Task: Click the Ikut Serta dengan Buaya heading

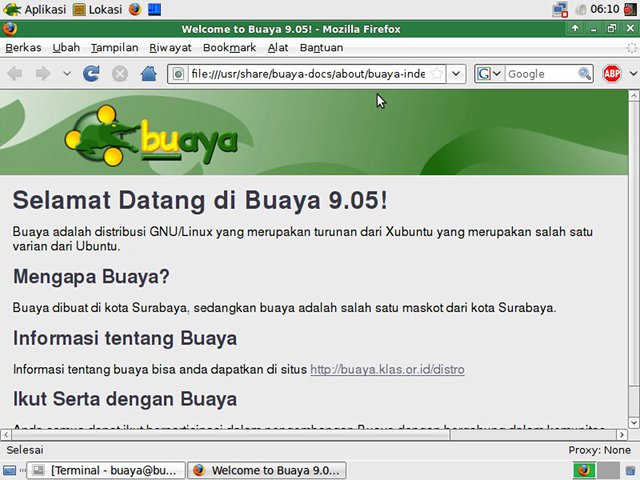Action: 125,399
